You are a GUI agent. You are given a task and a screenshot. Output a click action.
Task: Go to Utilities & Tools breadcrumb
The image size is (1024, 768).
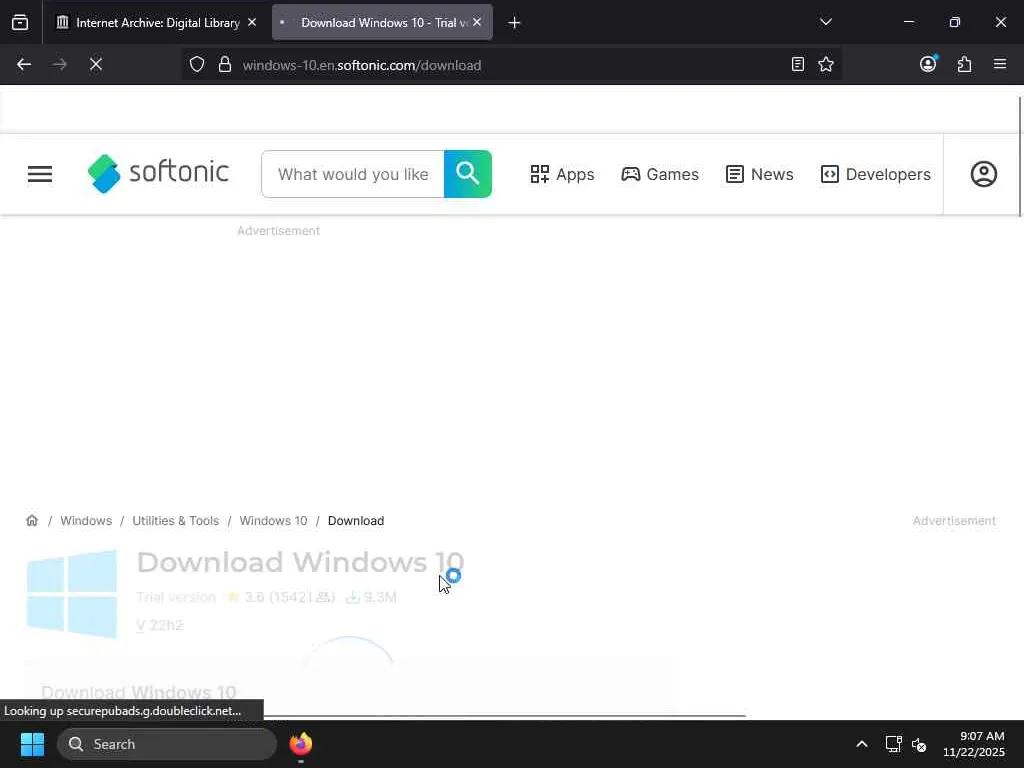point(176,520)
